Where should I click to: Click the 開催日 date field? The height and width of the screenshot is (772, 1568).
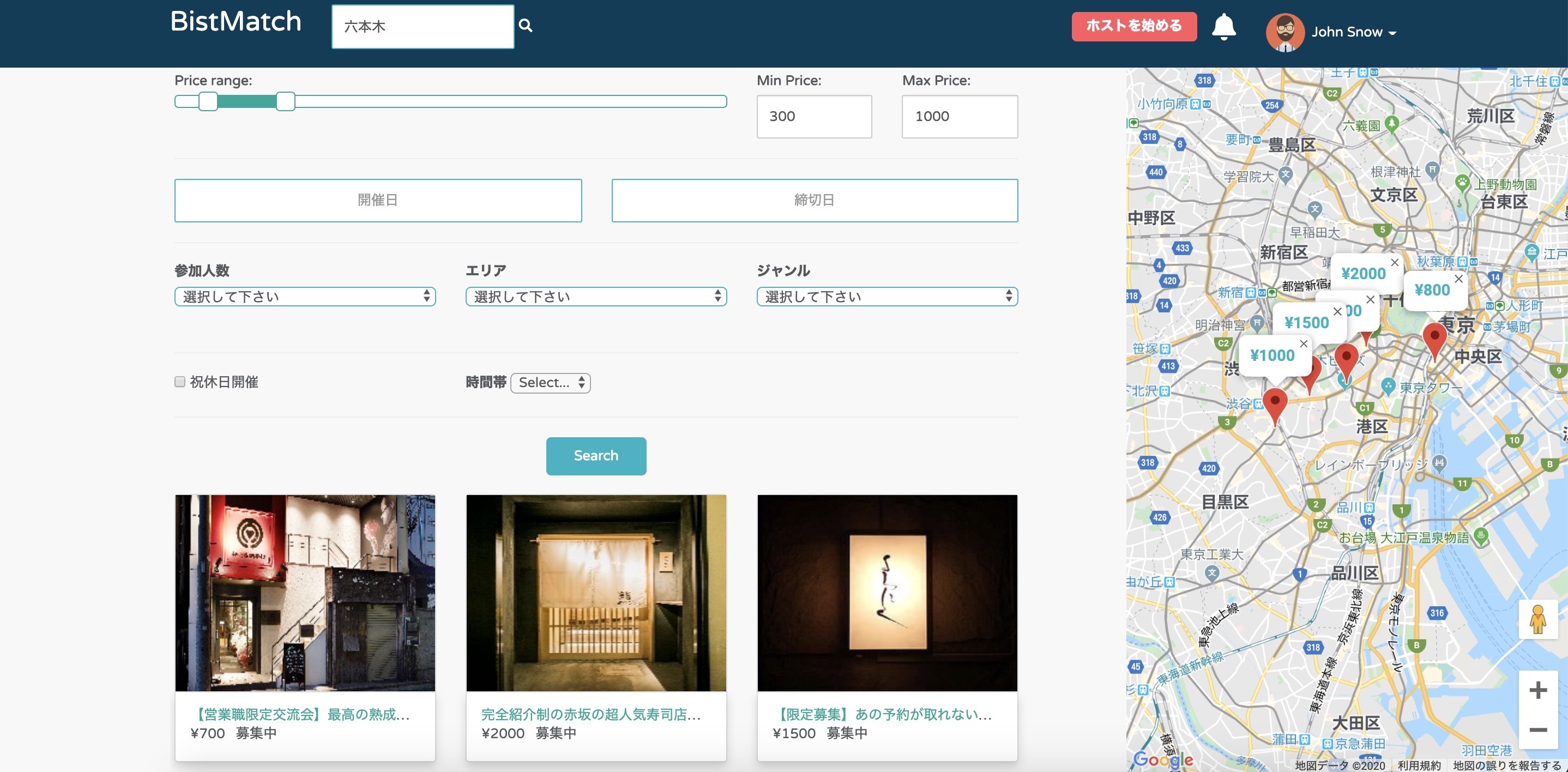click(x=377, y=200)
